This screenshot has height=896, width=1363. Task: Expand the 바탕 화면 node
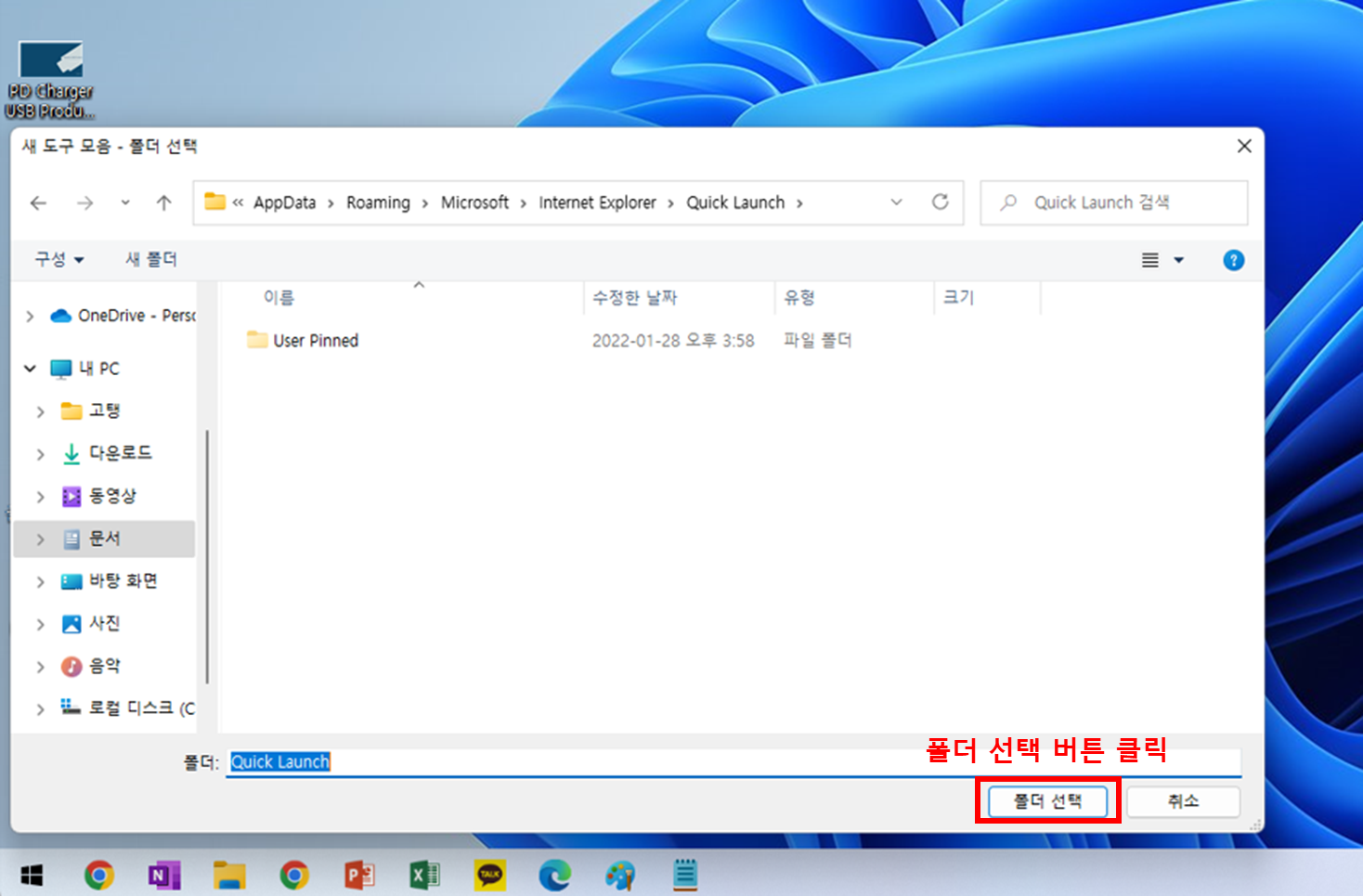(x=40, y=582)
